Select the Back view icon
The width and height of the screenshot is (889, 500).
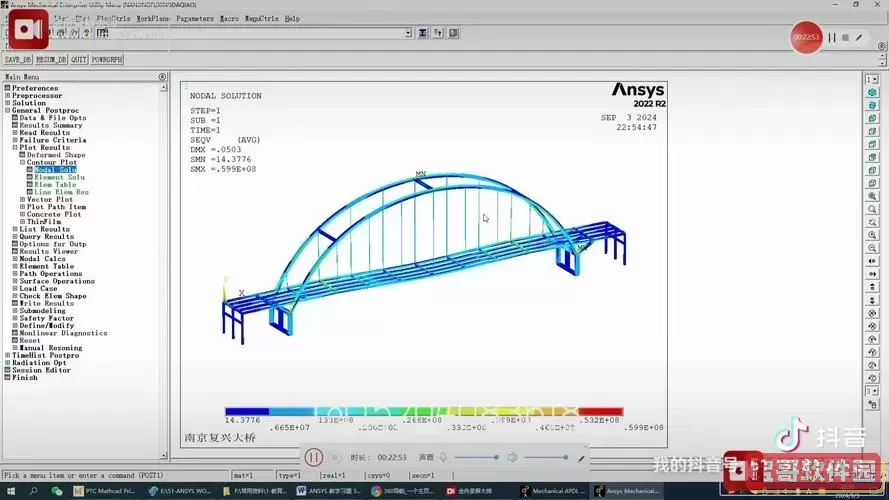pos(873,158)
